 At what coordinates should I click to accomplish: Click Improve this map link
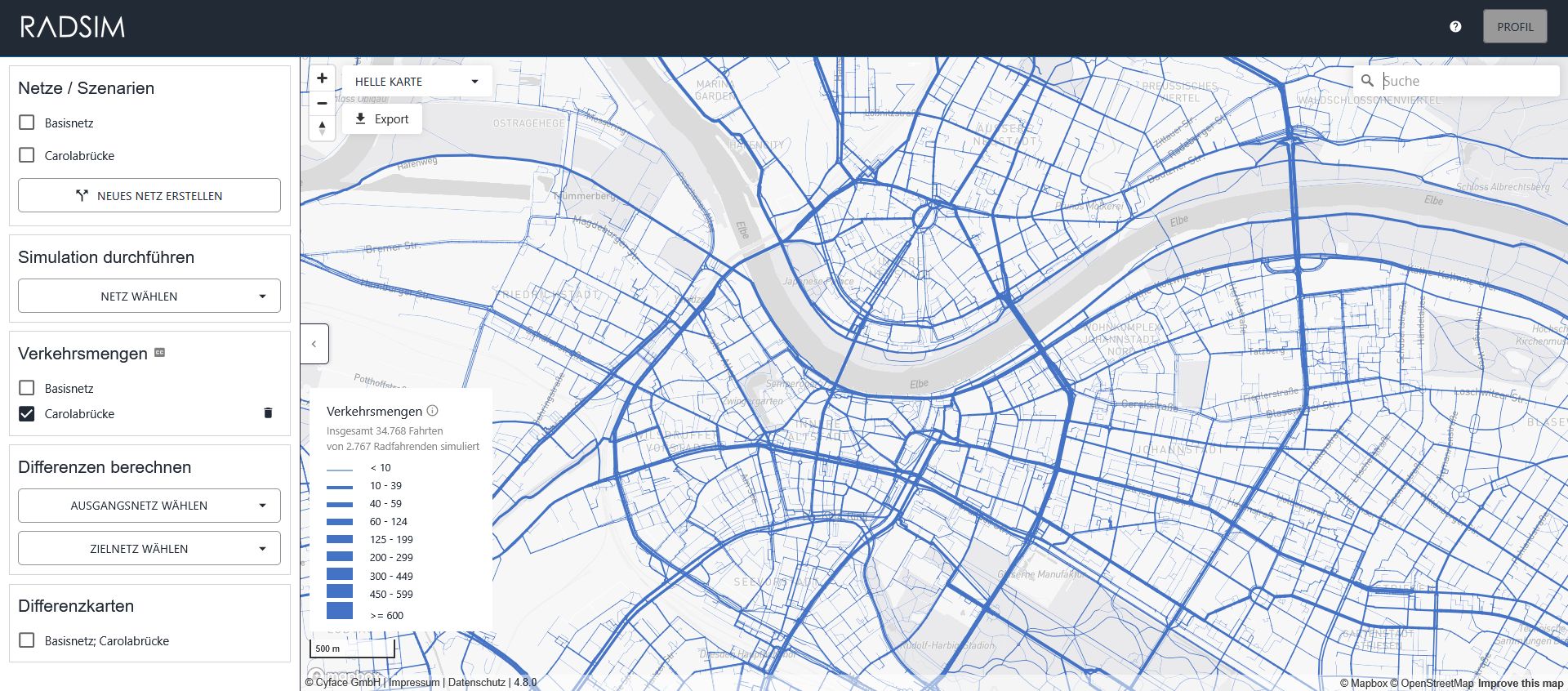1521,684
